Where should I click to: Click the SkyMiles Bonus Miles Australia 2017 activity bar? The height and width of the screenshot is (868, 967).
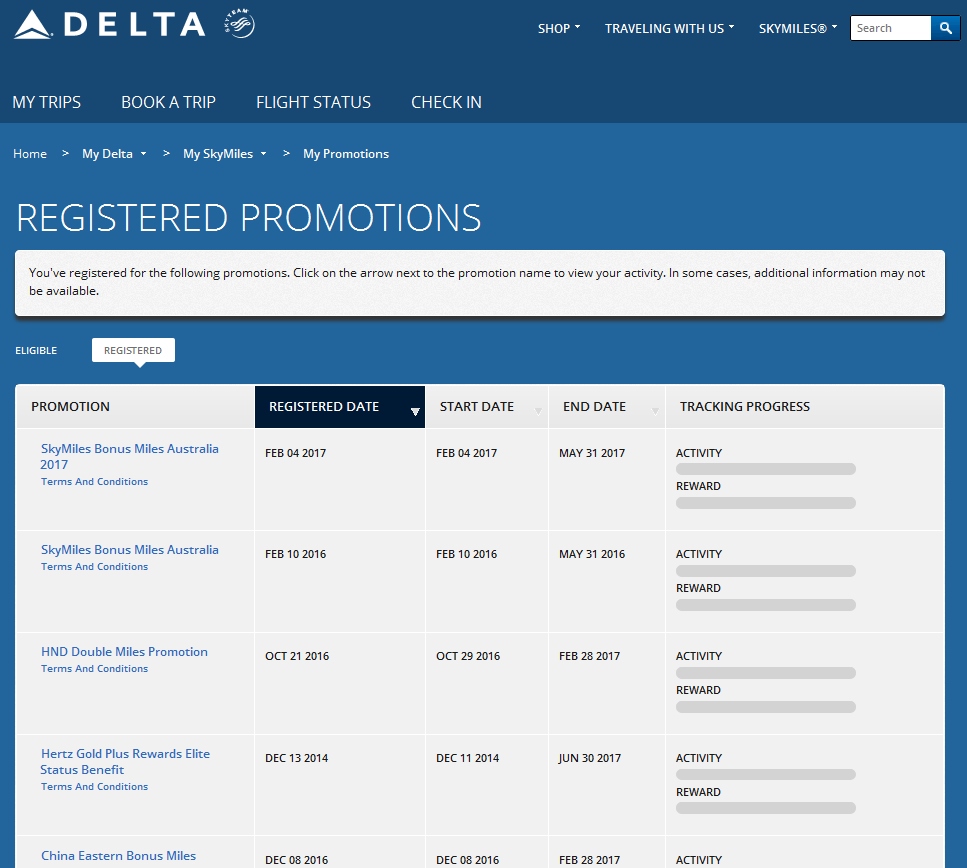tap(765, 468)
